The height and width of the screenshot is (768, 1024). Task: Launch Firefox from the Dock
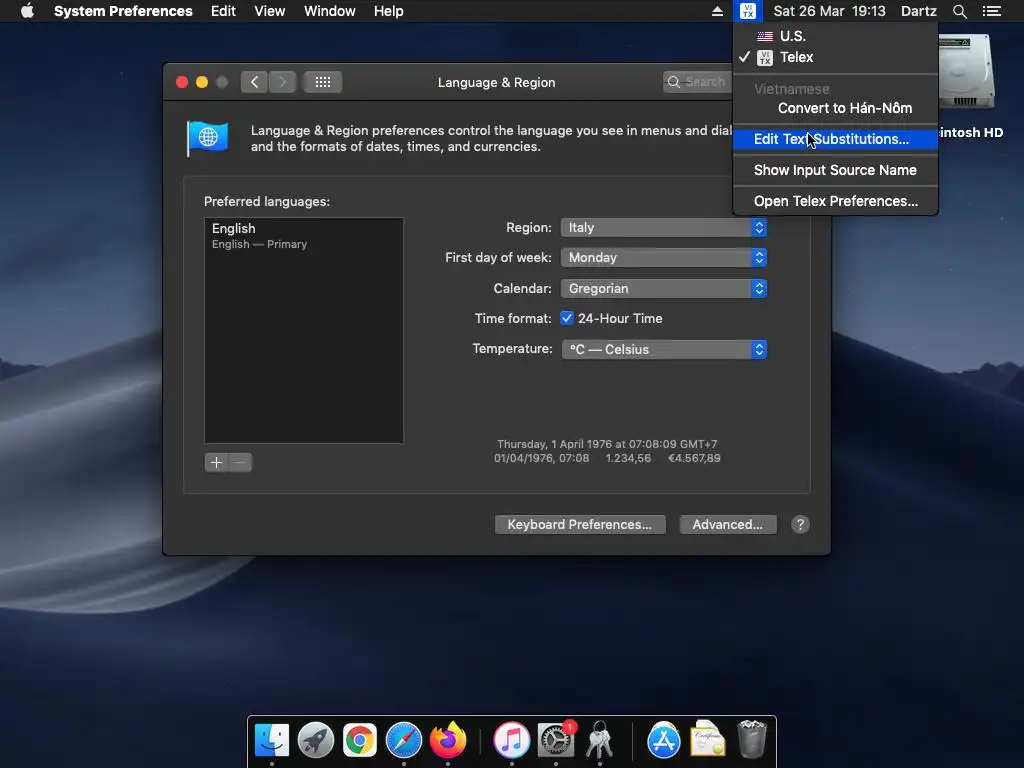click(x=448, y=741)
